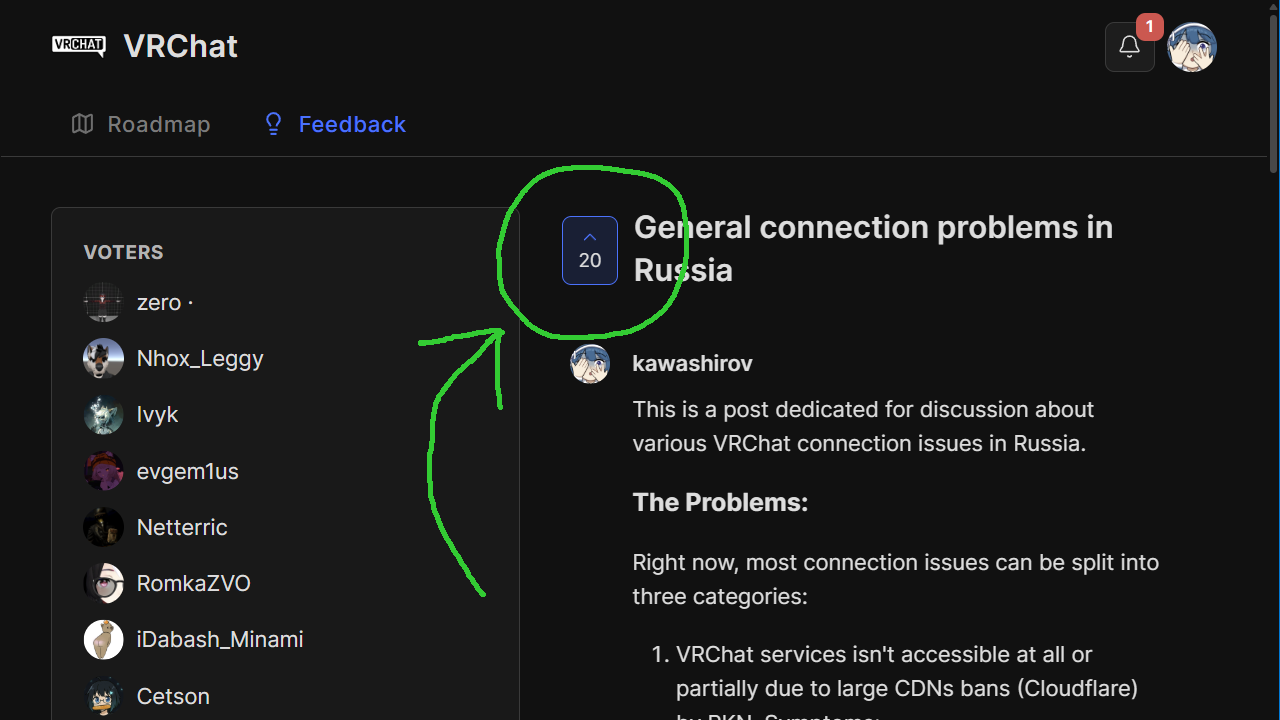Open the user profile avatar menu
1280x720 pixels.
click(x=1192, y=47)
